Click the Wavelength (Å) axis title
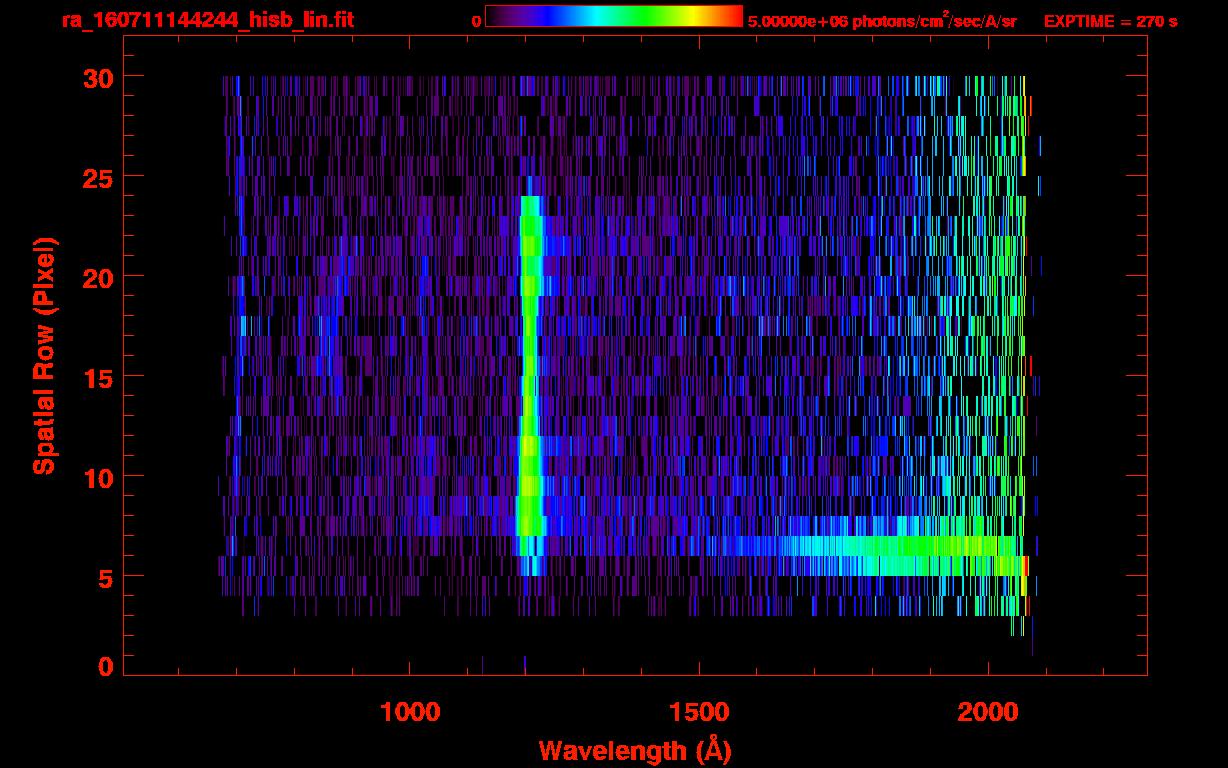This screenshot has width=1228, height=768. [635, 750]
